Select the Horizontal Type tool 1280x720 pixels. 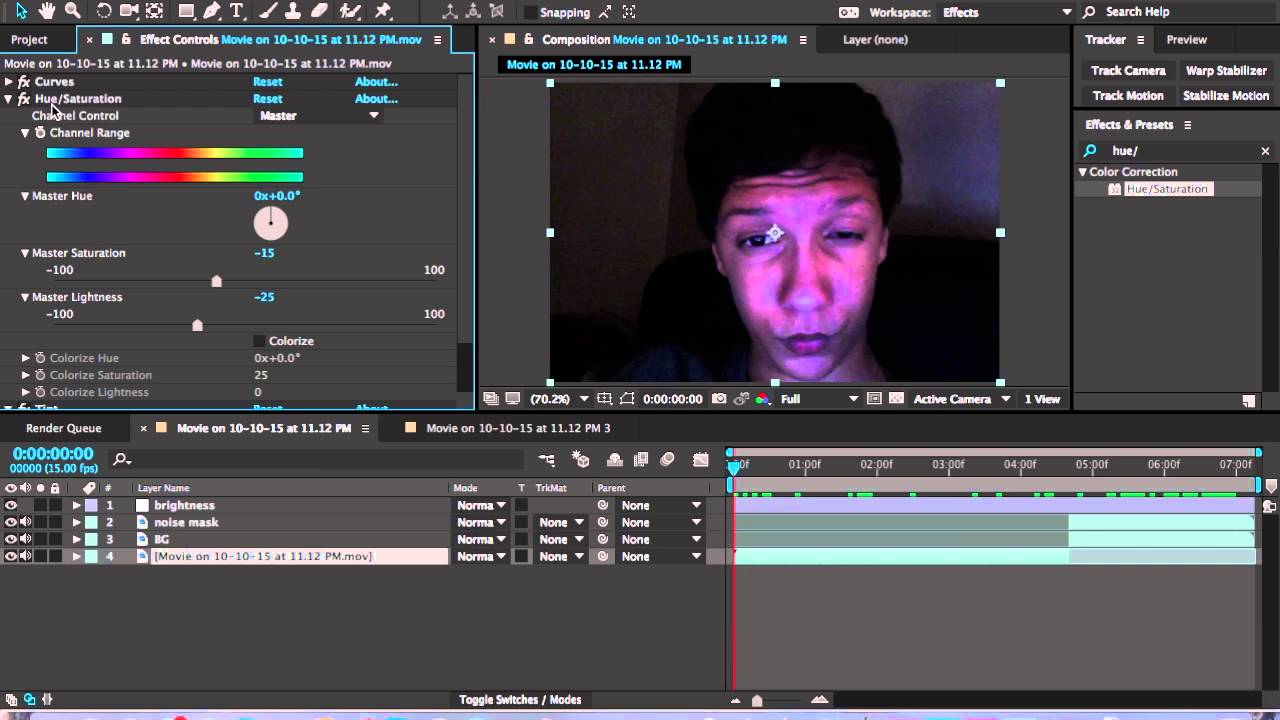(237, 11)
